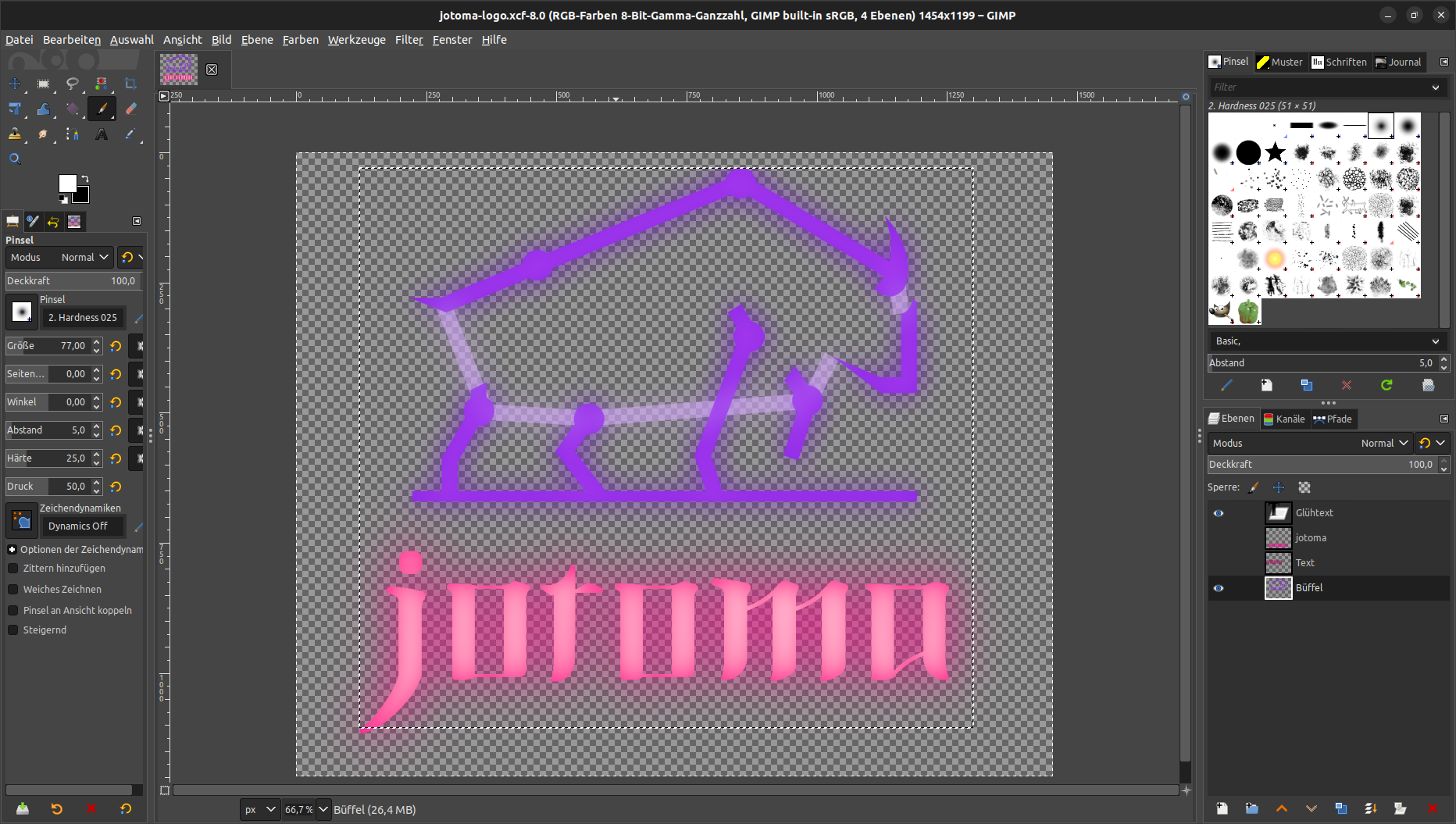Switch to the Kanäle tab

tap(1284, 419)
